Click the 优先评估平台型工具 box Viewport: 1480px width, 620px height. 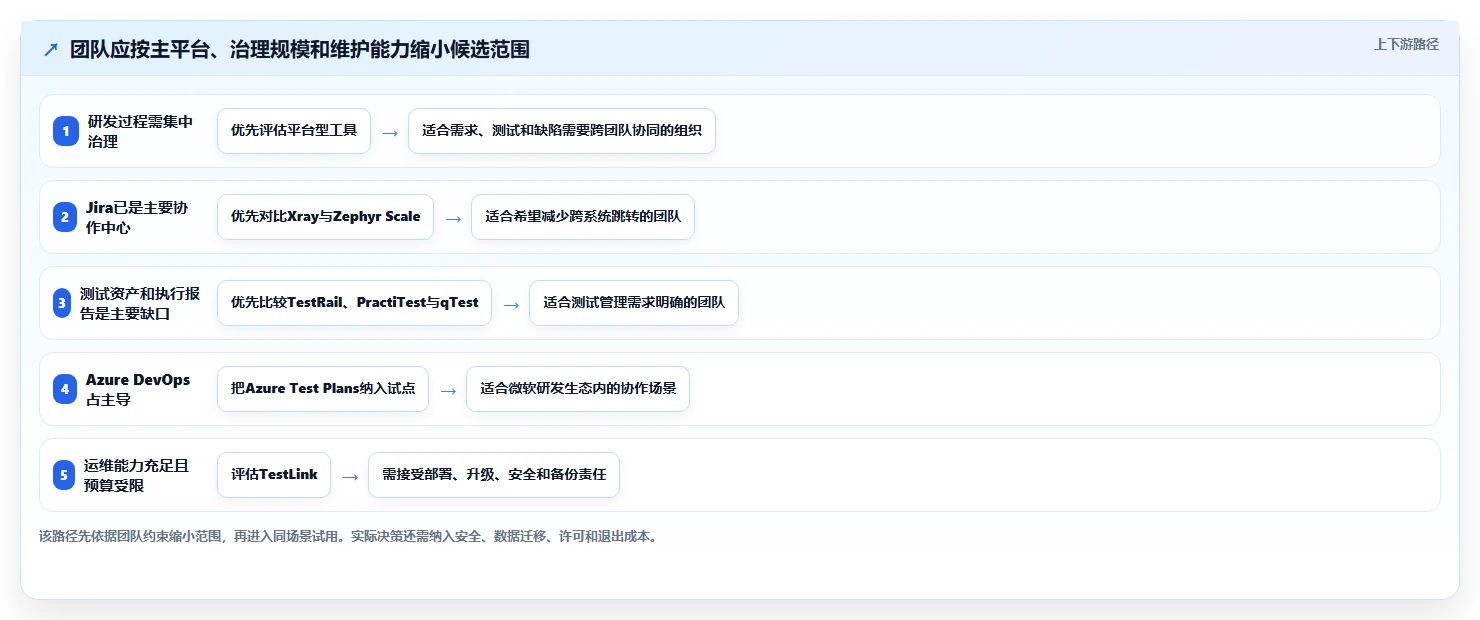click(x=294, y=131)
